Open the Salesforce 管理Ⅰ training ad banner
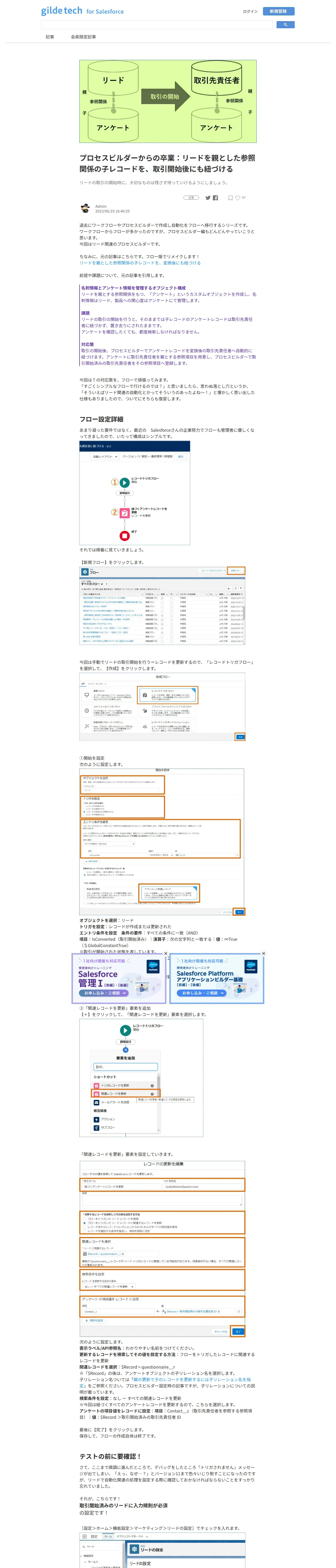 point(119,978)
